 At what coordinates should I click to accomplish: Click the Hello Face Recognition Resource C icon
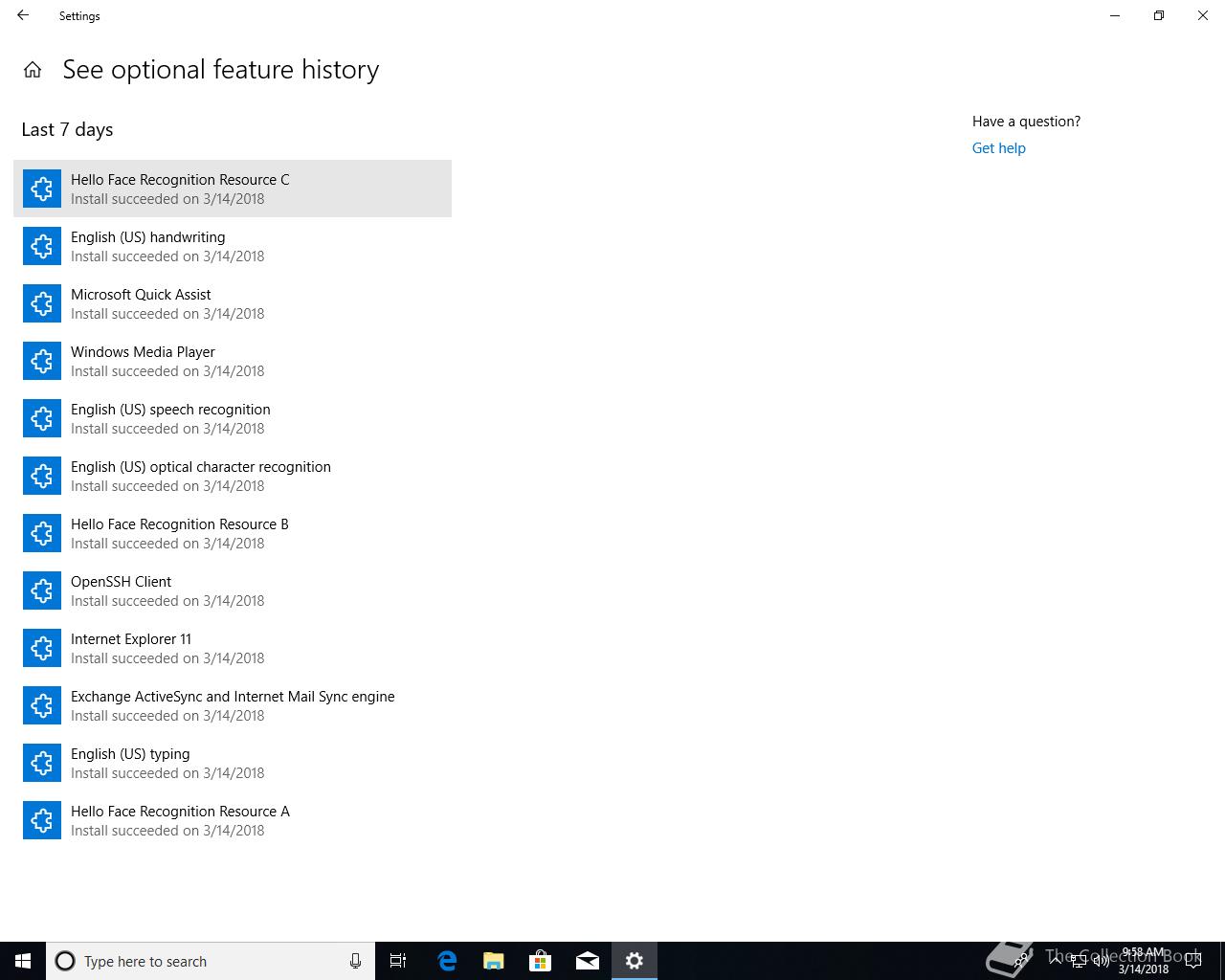pyautogui.click(x=42, y=189)
